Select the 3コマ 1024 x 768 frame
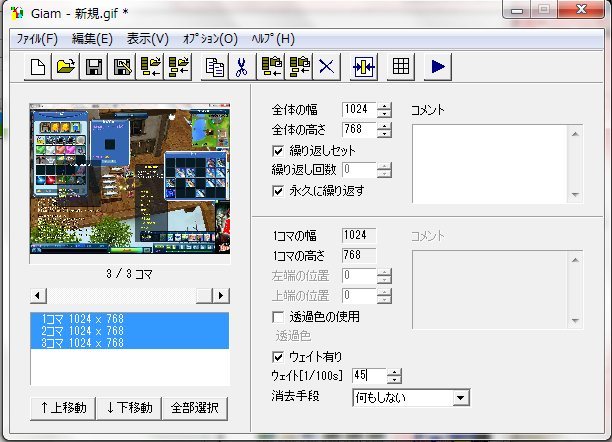This screenshot has width=612, height=442. tap(130, 343)
